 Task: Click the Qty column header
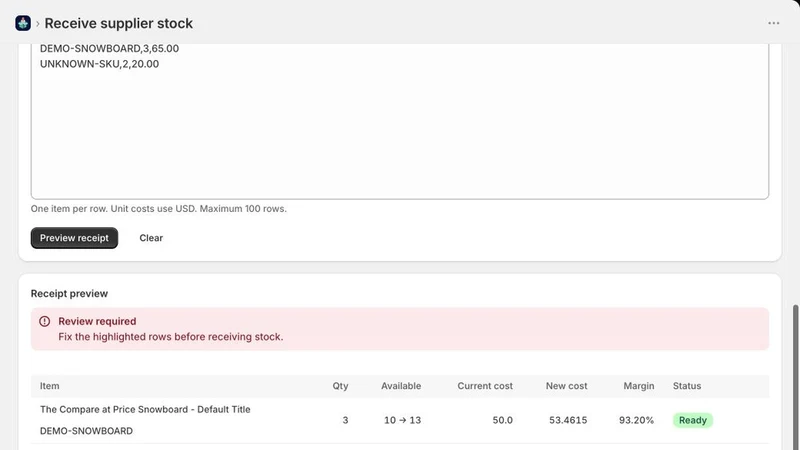(x=340, y=386)
